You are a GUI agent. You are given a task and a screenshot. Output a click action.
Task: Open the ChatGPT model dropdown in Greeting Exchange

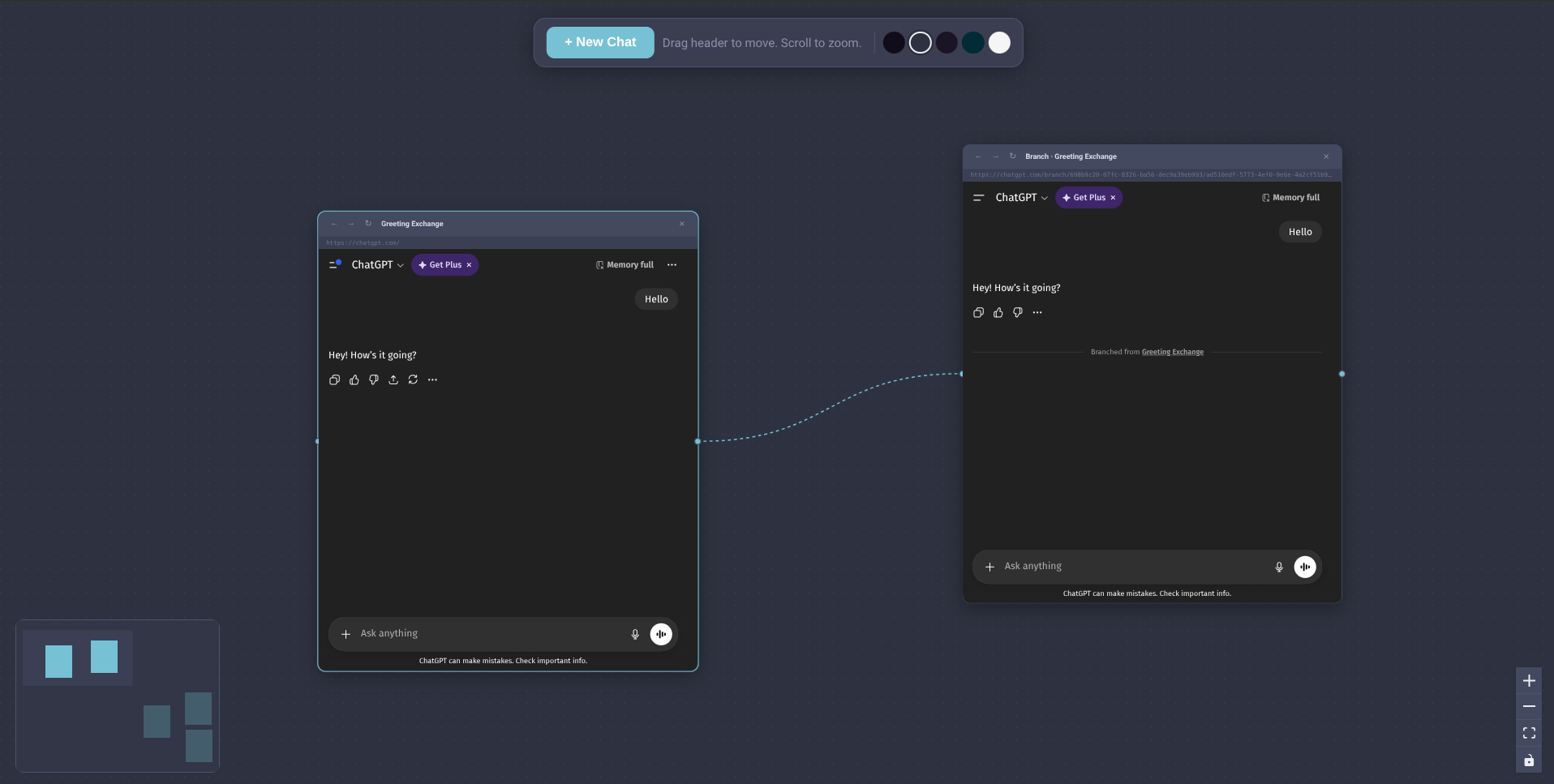pyautogui.click(x=376, y=264)
